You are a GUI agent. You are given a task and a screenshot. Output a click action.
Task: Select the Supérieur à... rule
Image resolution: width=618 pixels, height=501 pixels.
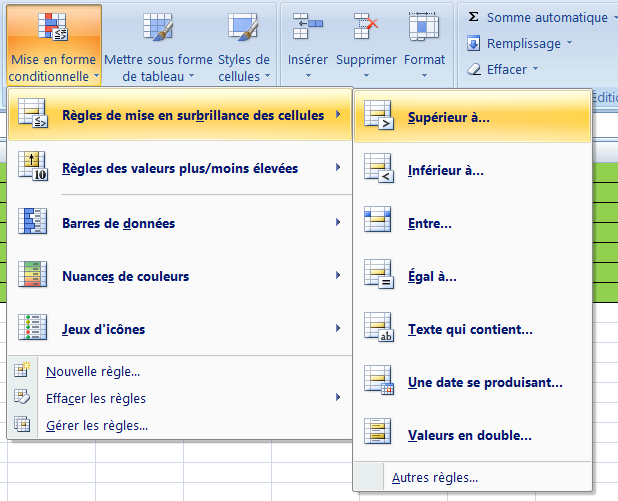(x=473, y=117)
